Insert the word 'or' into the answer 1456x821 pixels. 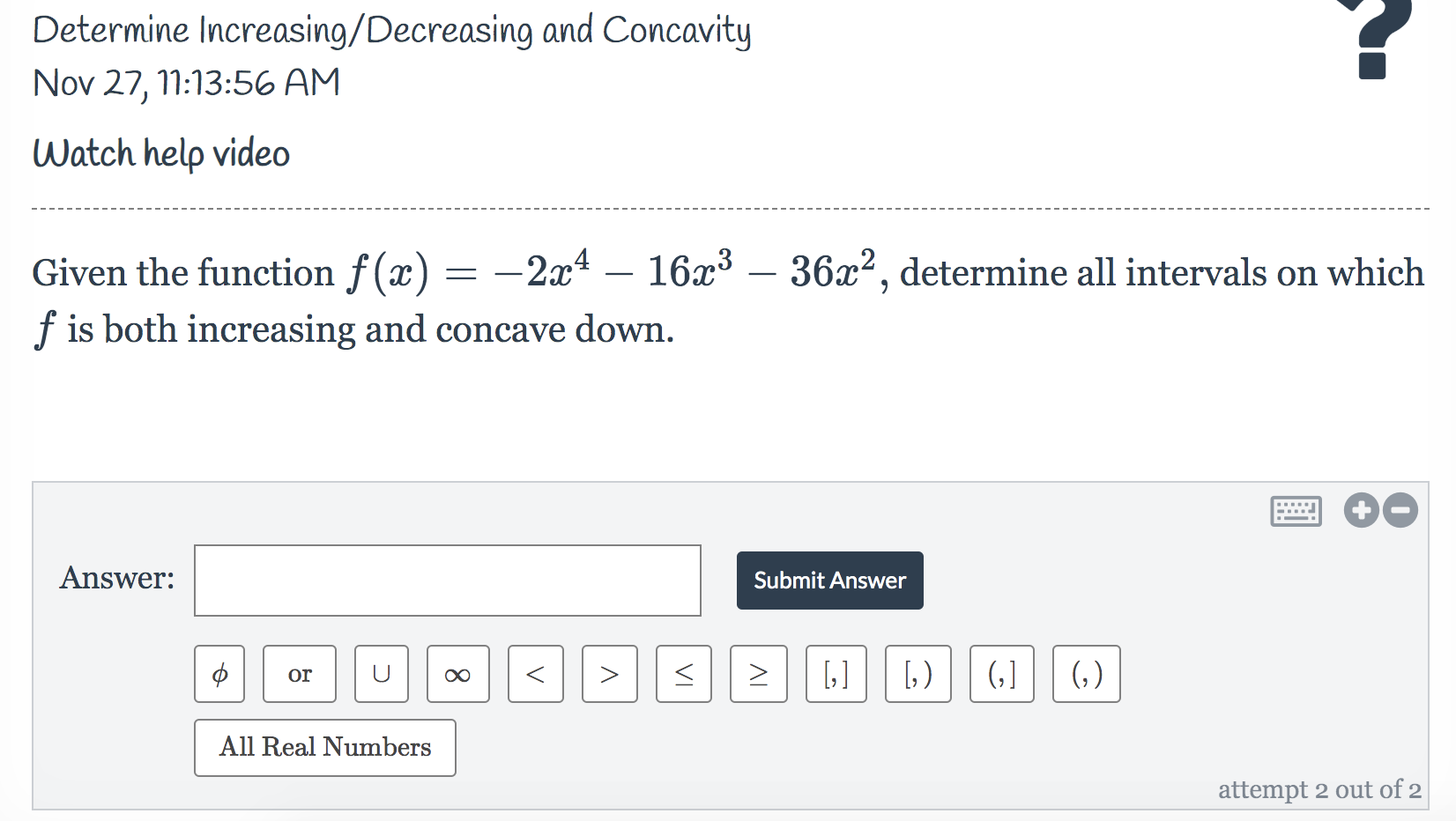299,674
